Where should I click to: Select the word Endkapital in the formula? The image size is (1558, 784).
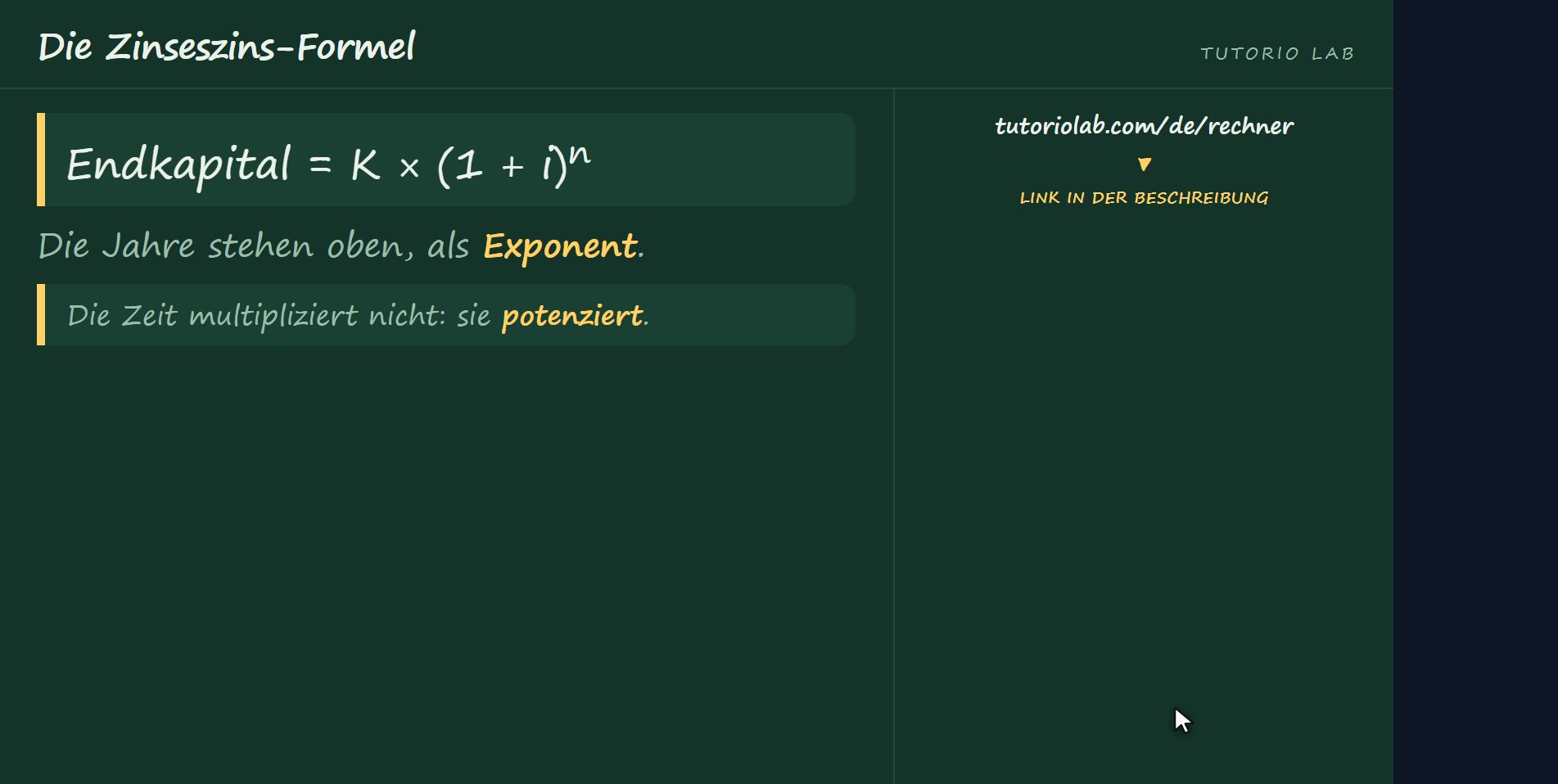point(178,166)
